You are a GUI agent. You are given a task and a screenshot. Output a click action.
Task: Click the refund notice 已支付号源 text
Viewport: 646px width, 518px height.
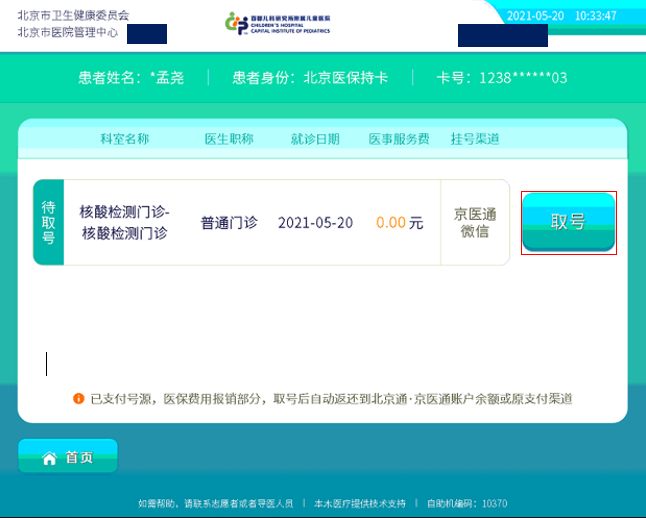click(331, 398)
